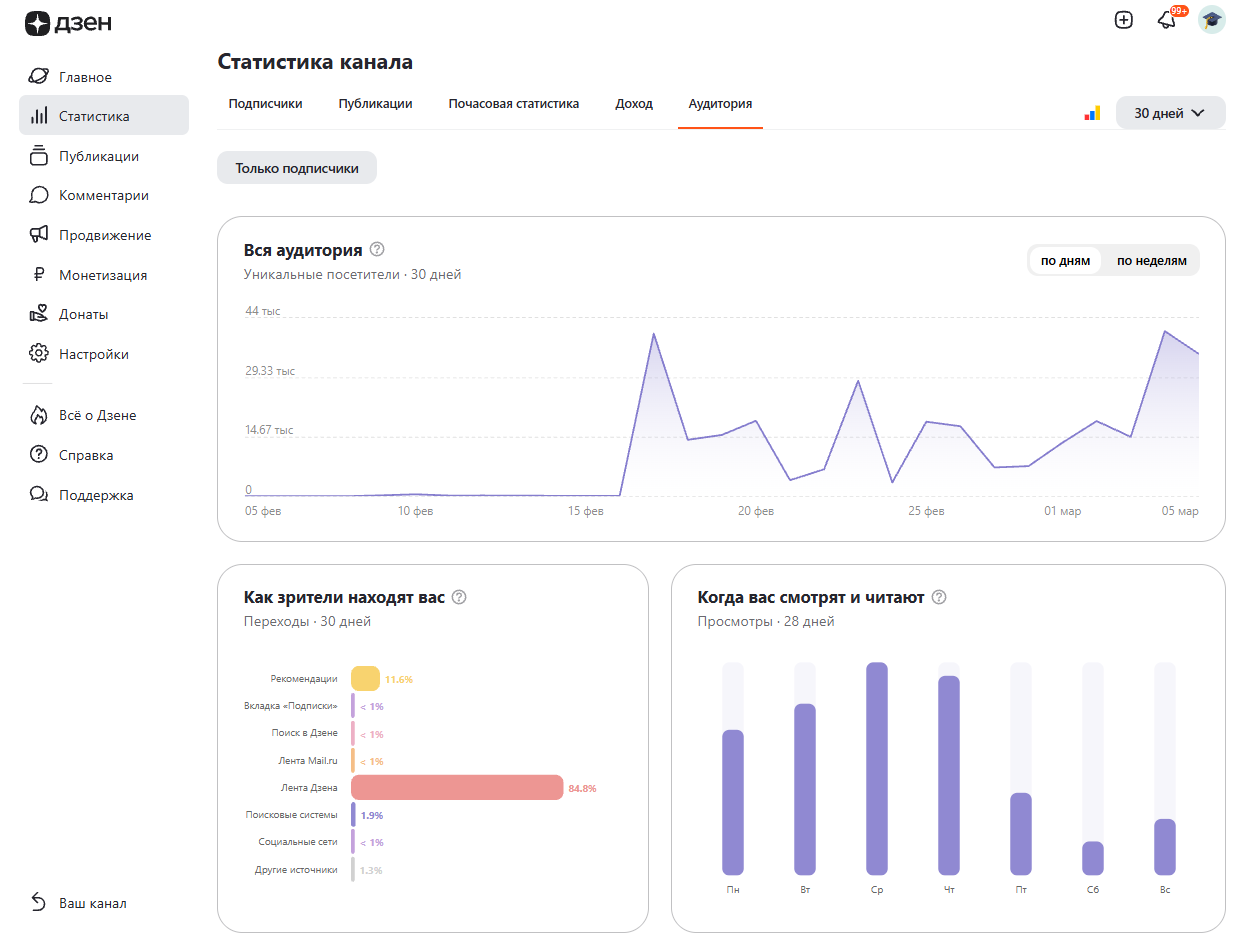Viewport: 1256px width, 933px height.
Task: Toggle the Только подписчики filter
Action: tap(297, 168)
